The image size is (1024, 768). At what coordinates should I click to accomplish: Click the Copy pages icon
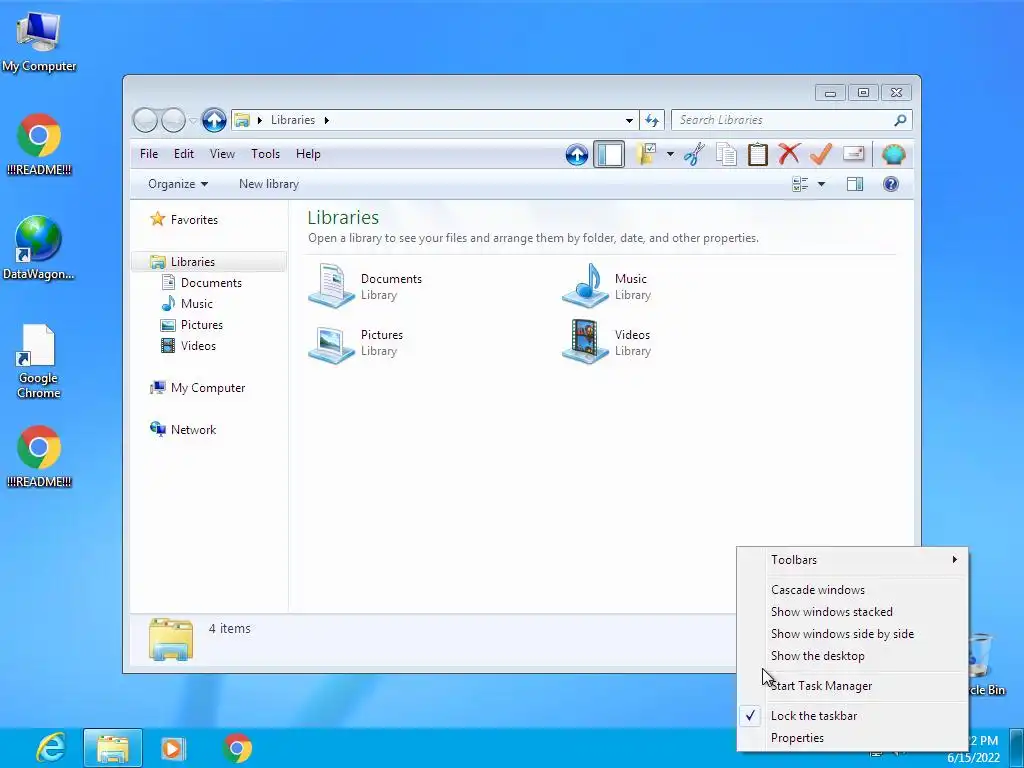[726, 155]
